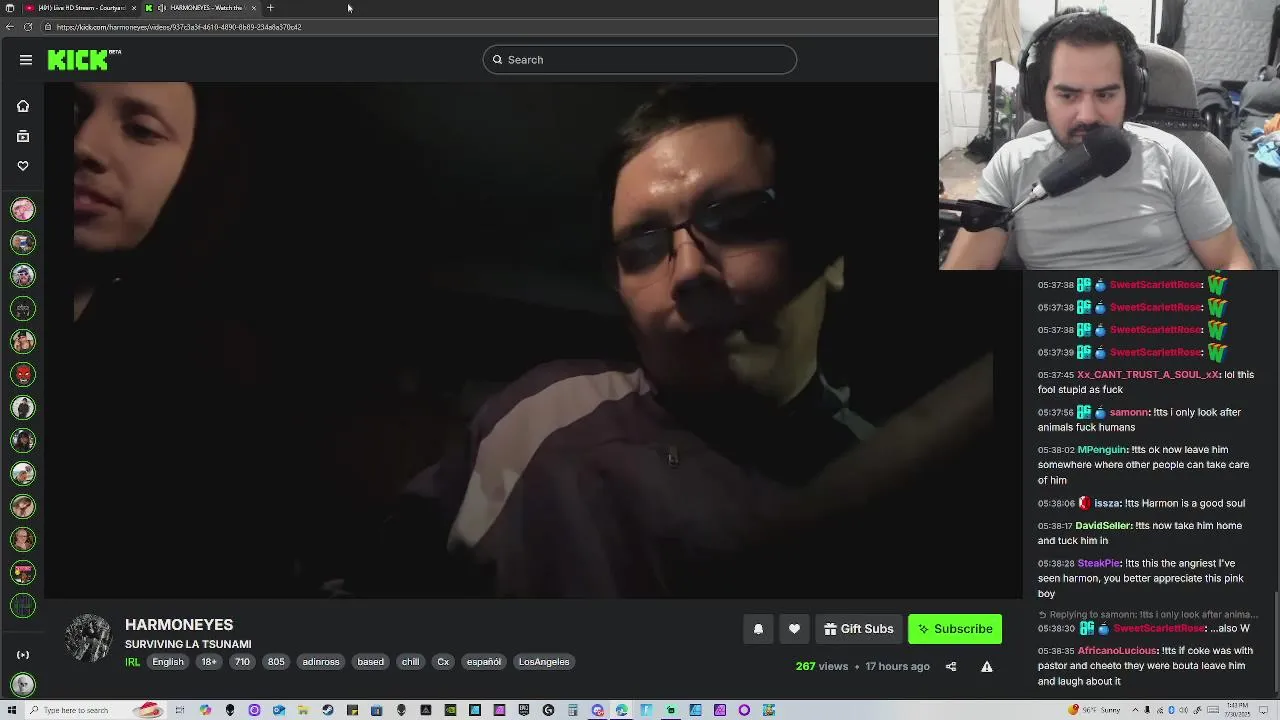
Task: Click the taskbar clock and date
Action: (x=1240, y=710)
